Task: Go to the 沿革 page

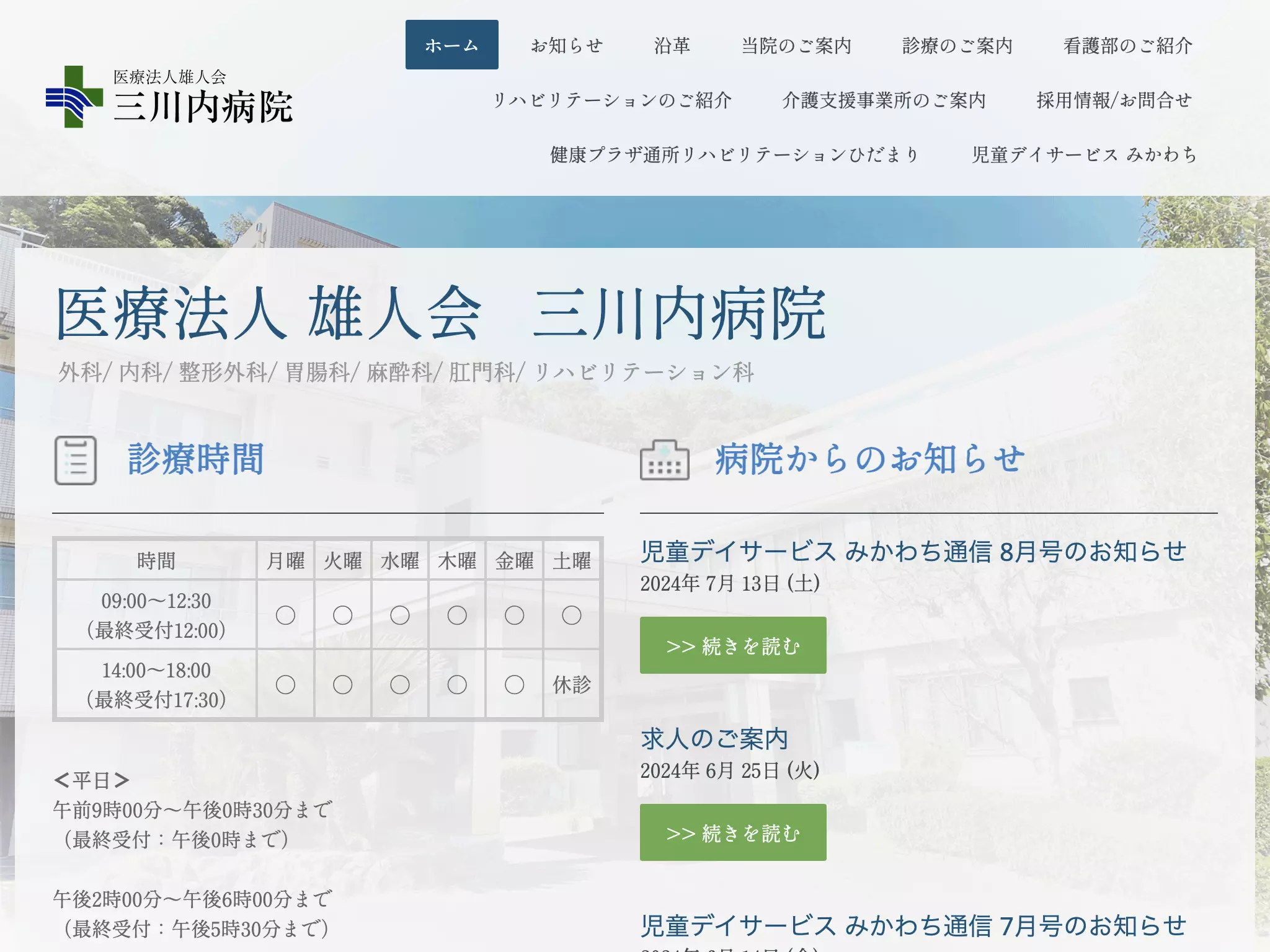Action: [x=672, y=45]
